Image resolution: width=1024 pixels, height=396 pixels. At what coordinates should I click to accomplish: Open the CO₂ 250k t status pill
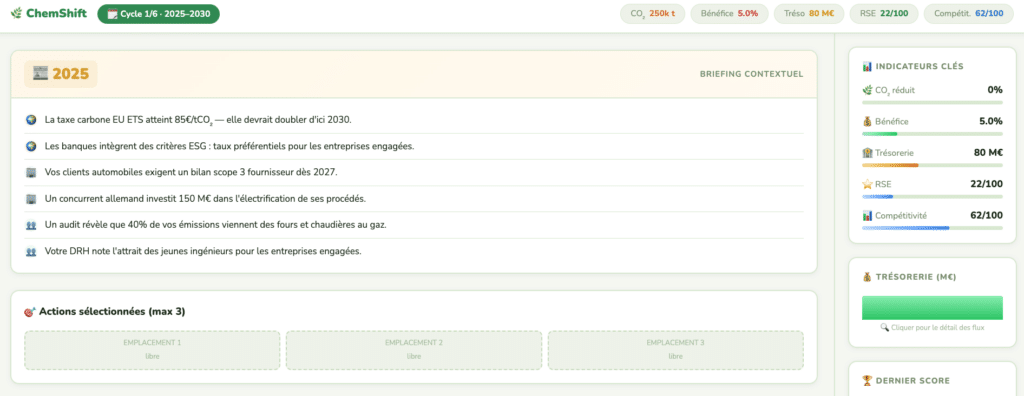coord(652,14)
